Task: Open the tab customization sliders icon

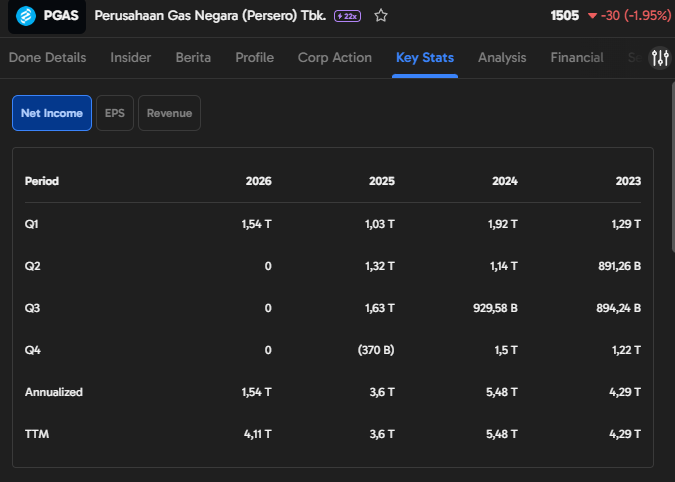Action: coord(660,58)
